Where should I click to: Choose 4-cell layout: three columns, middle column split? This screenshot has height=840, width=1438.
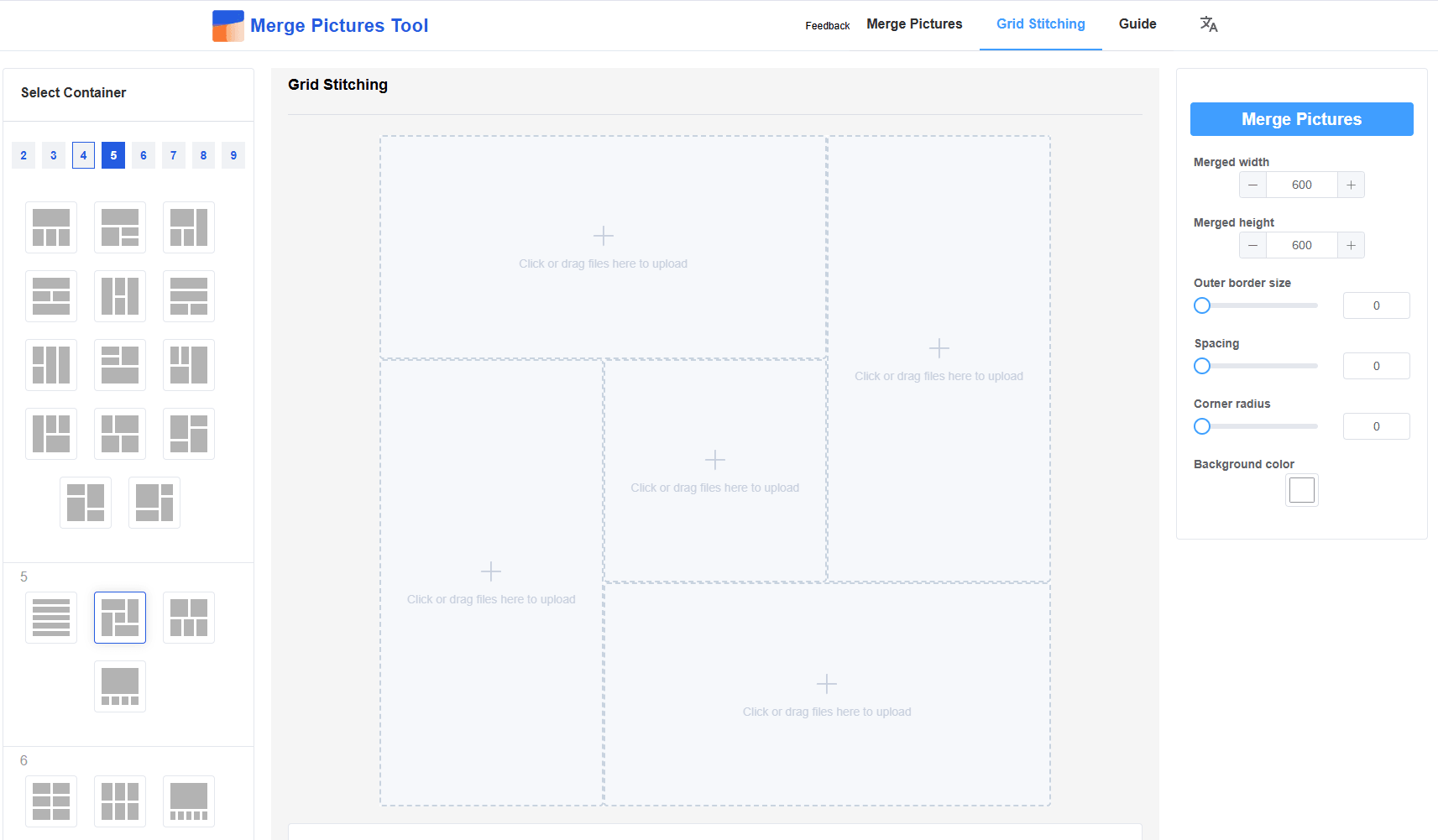[120, 296]
